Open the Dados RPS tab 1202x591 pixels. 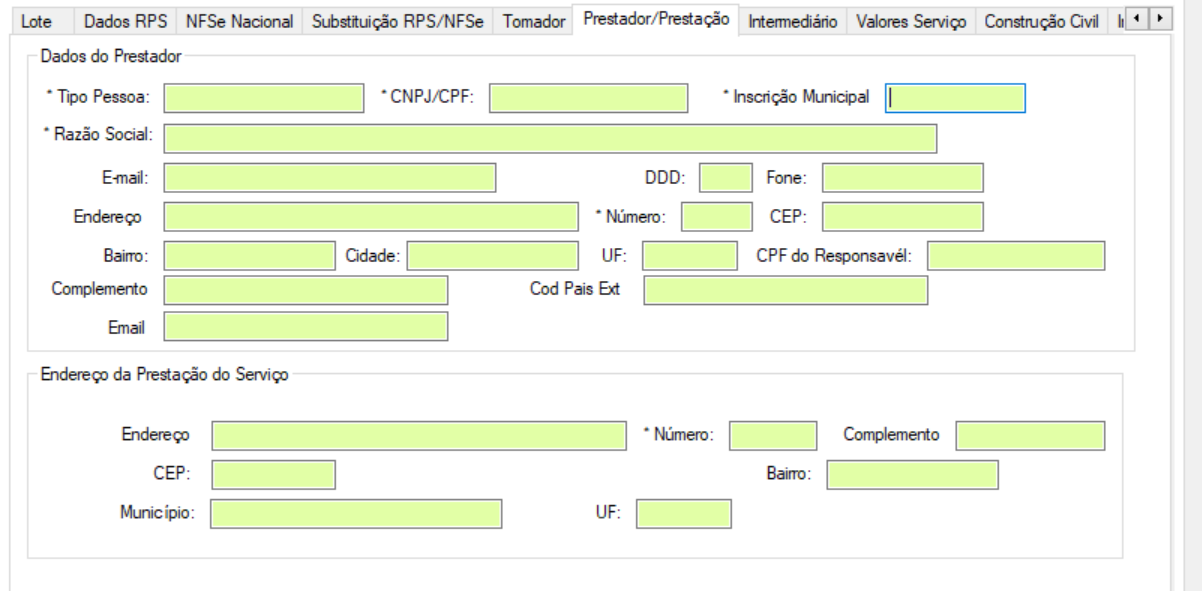click(125, 20)
